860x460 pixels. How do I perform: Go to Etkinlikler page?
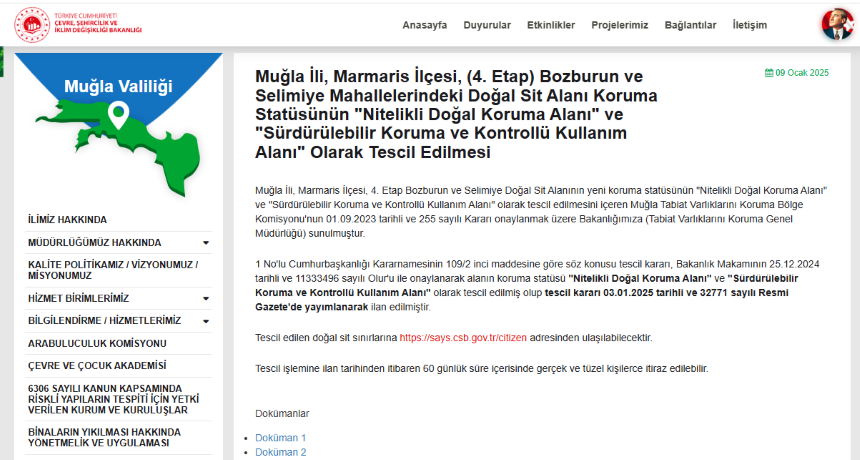click(551, 25)
